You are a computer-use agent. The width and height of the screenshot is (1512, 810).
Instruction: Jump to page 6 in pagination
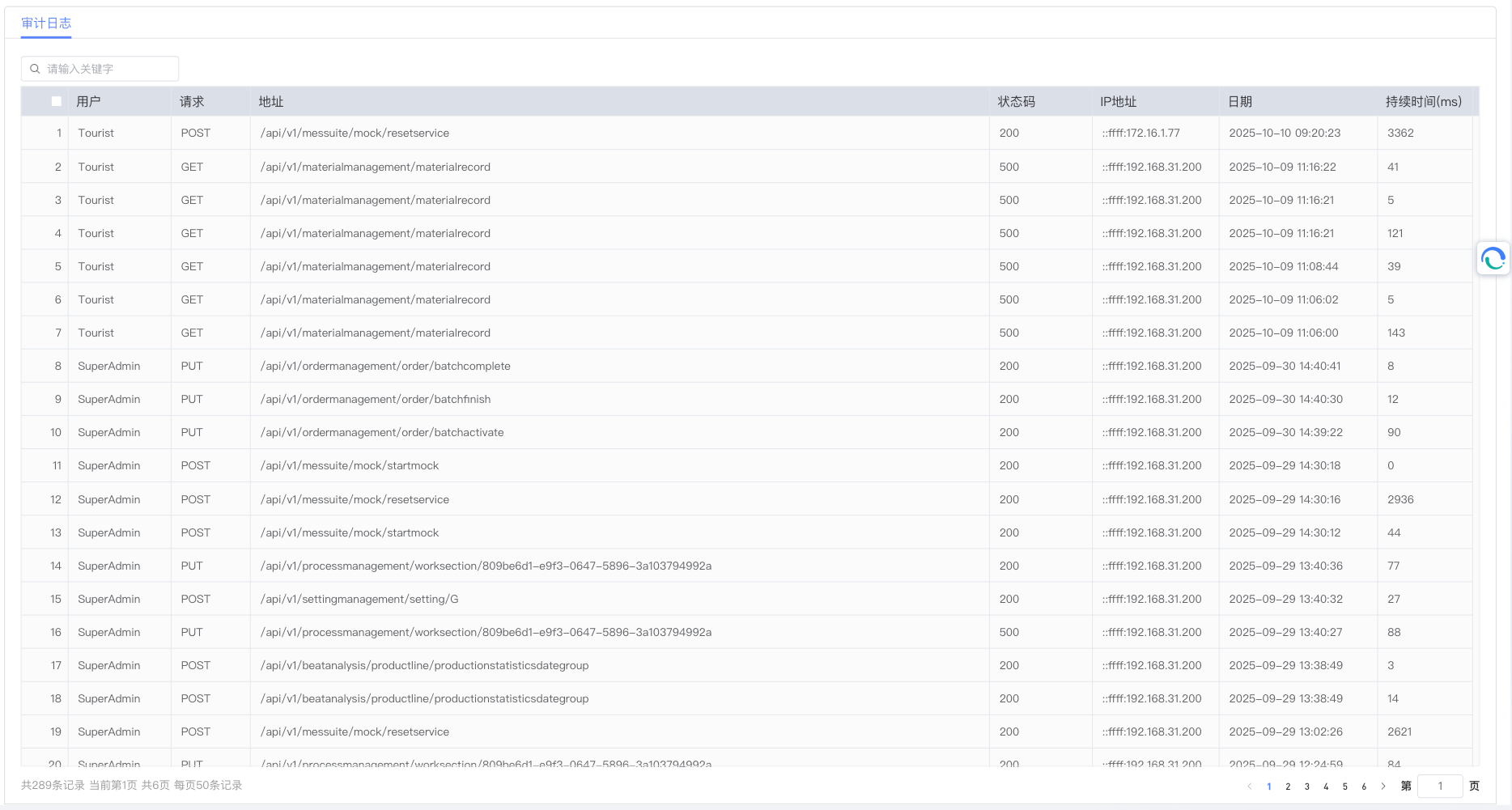[1364, 786]
